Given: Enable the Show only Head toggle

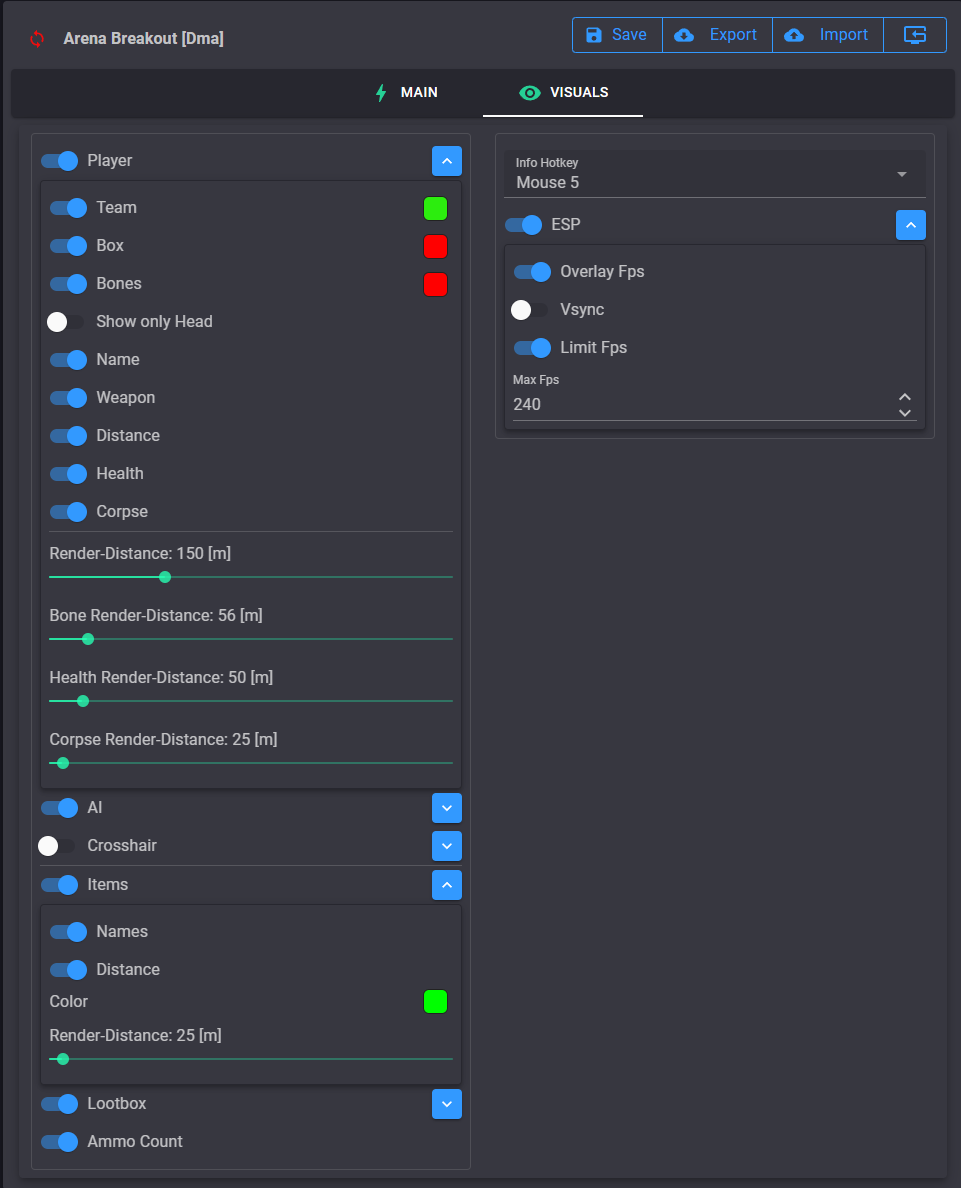Looking at the screenshot, I should tap(66, 322).
